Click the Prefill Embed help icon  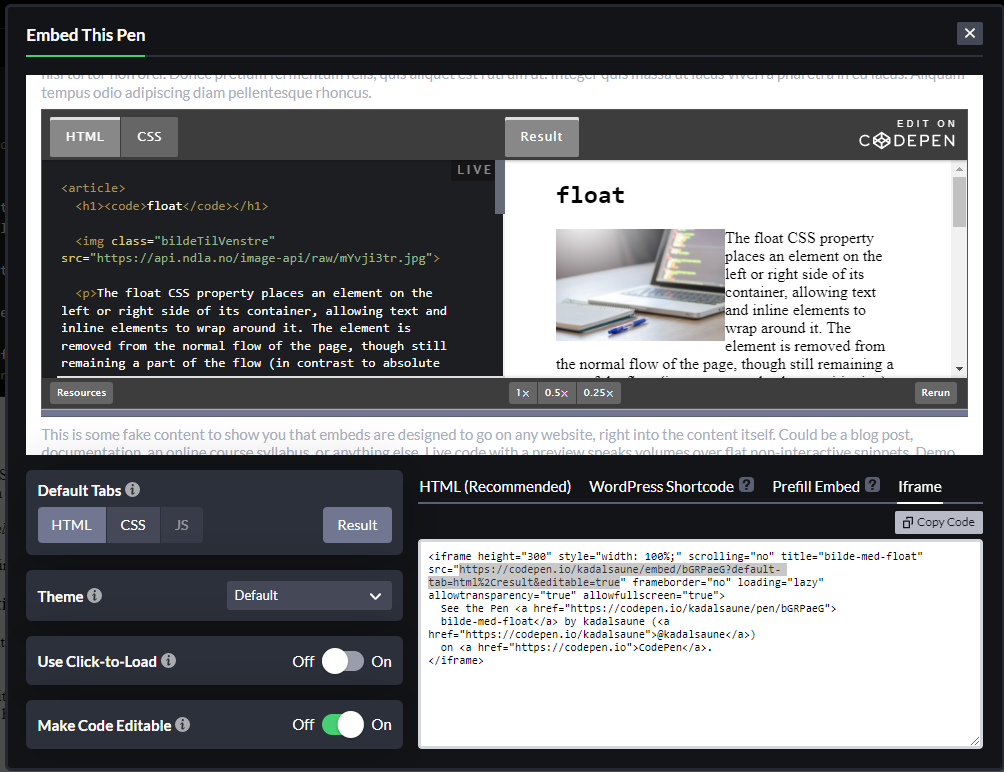[x=873, y=485]
